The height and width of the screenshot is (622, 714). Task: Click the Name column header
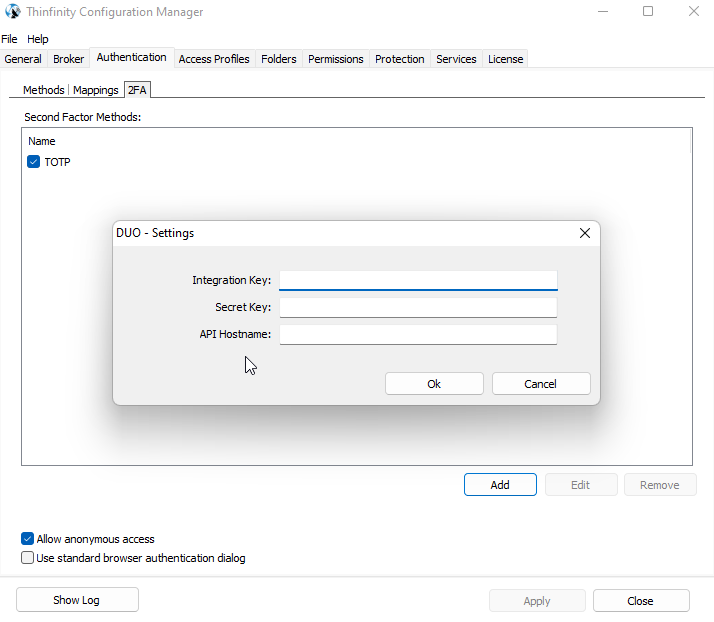(41, 141)
